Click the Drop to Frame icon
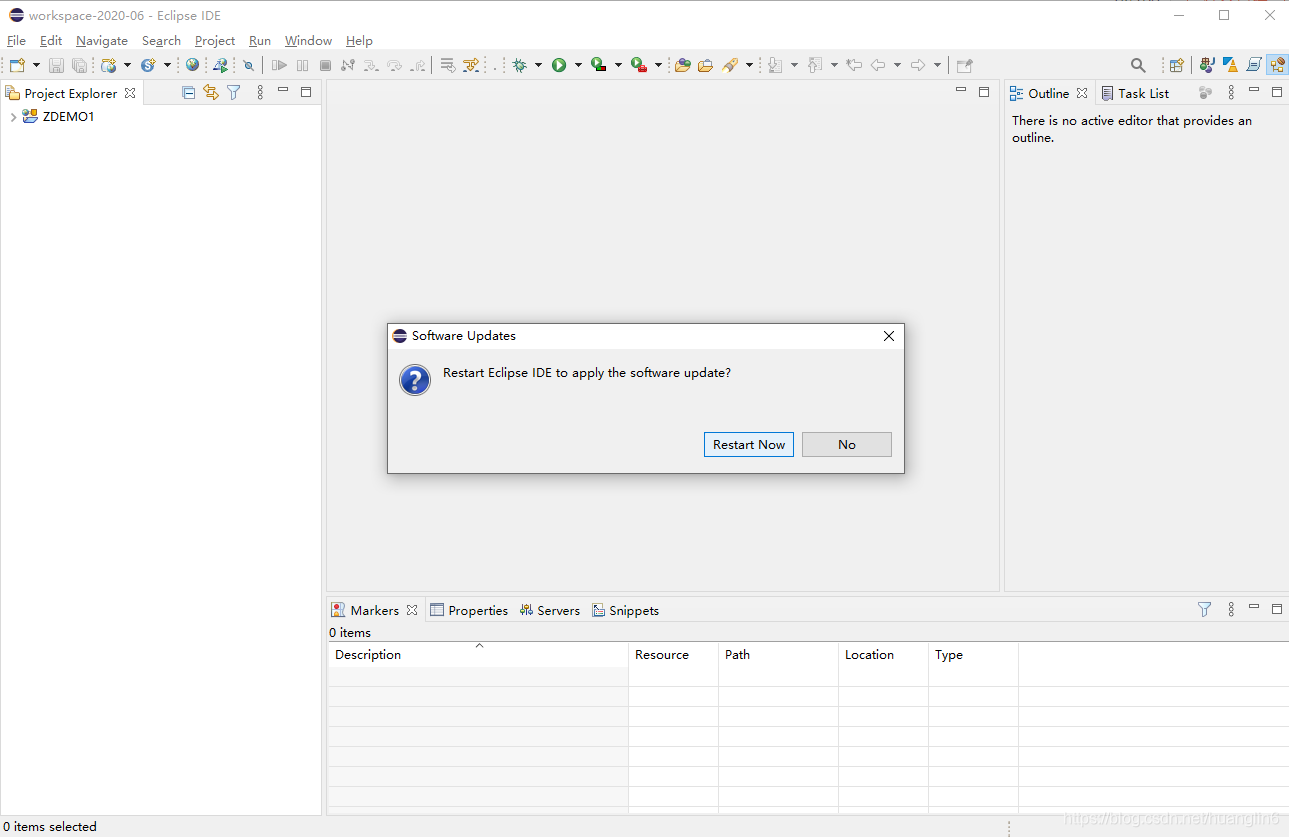1289x837 pixels. coord(448,65)
